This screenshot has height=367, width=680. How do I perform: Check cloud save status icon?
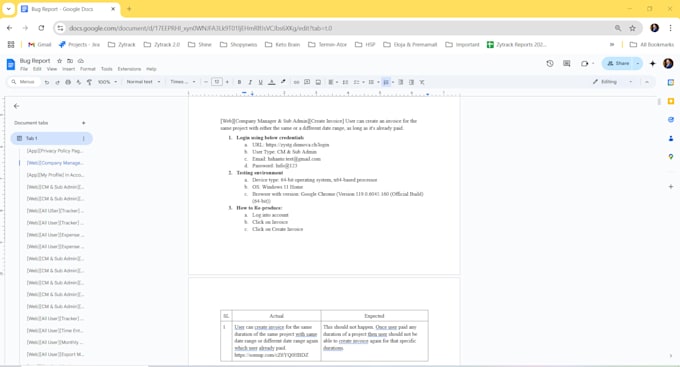click(81, 61)
